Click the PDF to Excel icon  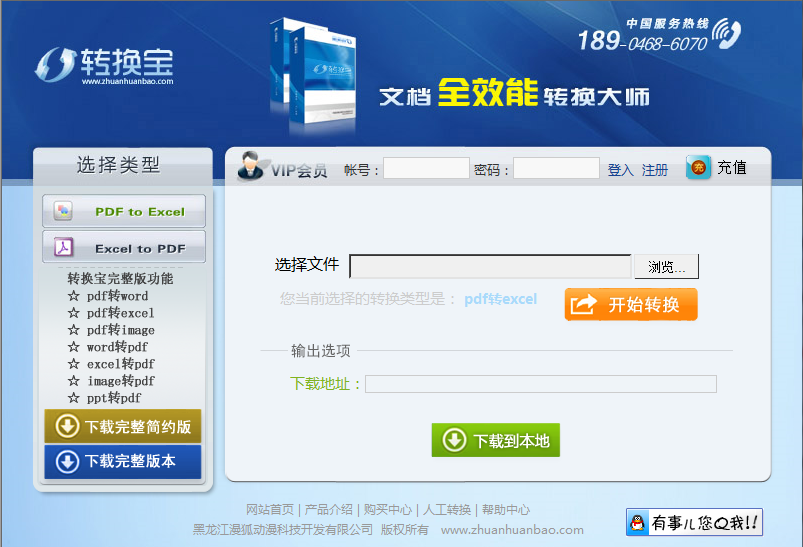point(64,211)
